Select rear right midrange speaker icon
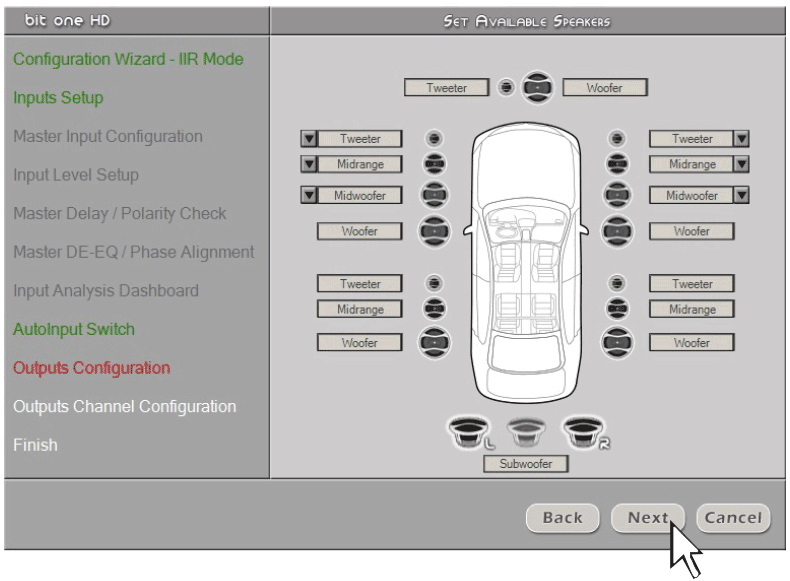790x581 pixels. point(617,308)
